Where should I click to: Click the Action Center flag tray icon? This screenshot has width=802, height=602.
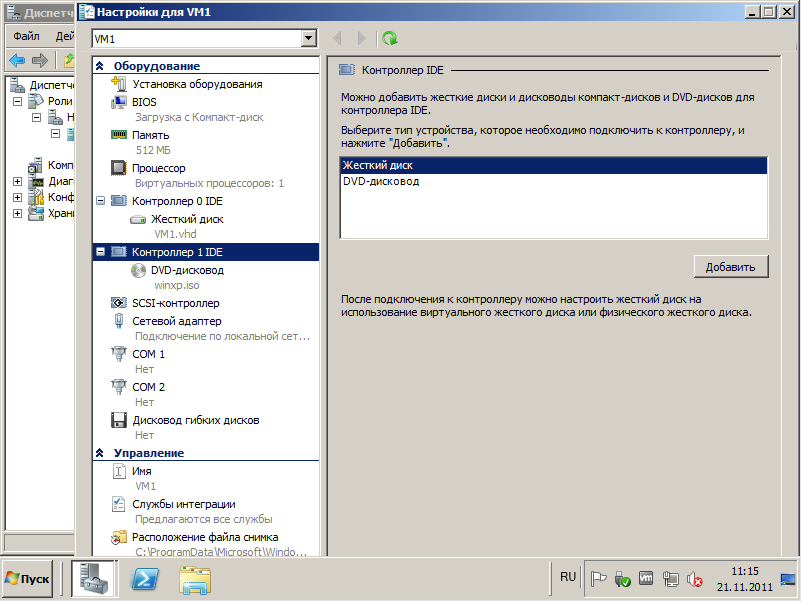click(x=598, y=579)
